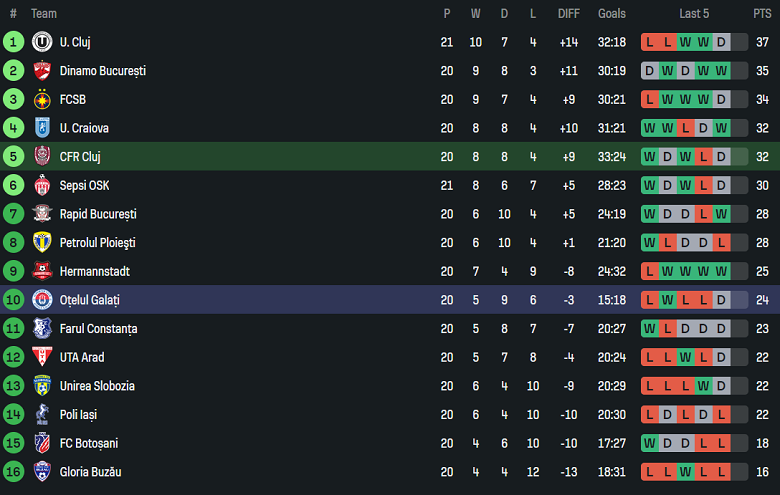Screen dimensions: 780x495
Task: Open the Farul Constanța team link
Action: (x=98, y=328)
